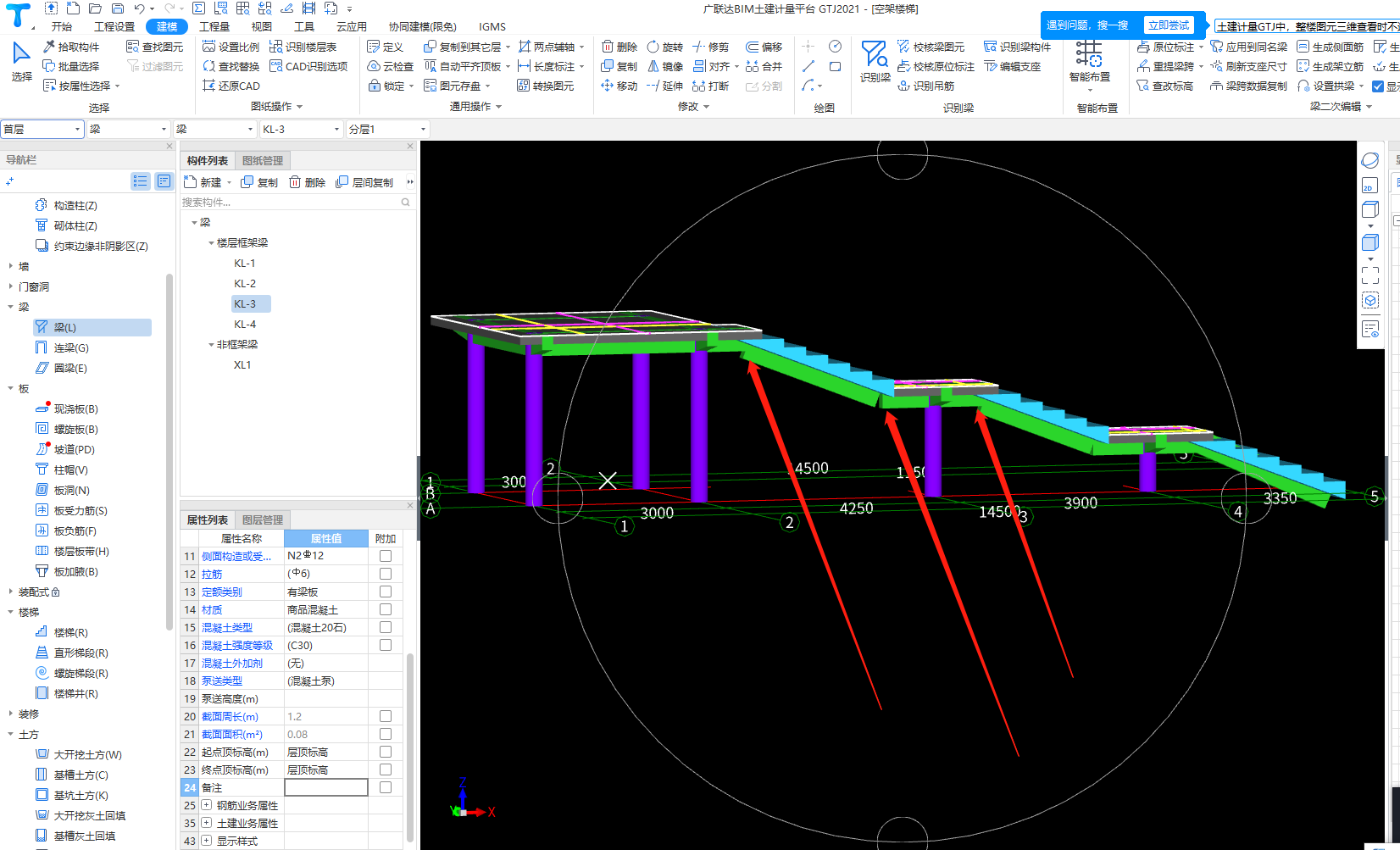Click the 删除 delete tool in ribbon
This screenshot has width=1400, height=850.
click(619, 47)
